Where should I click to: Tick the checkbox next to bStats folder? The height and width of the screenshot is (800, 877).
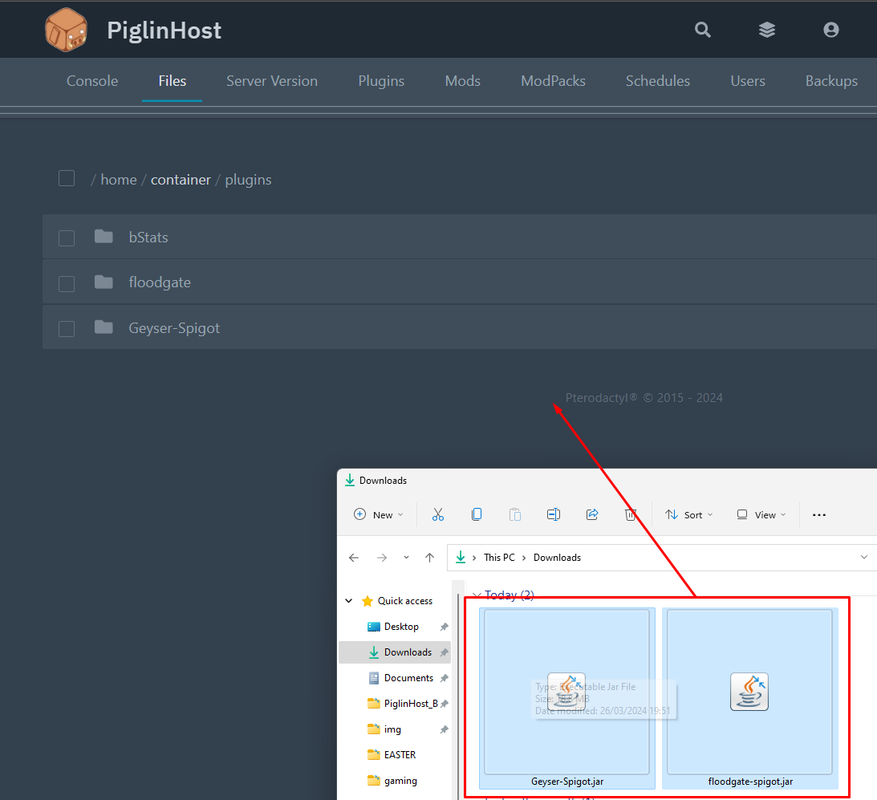point(67,238)
